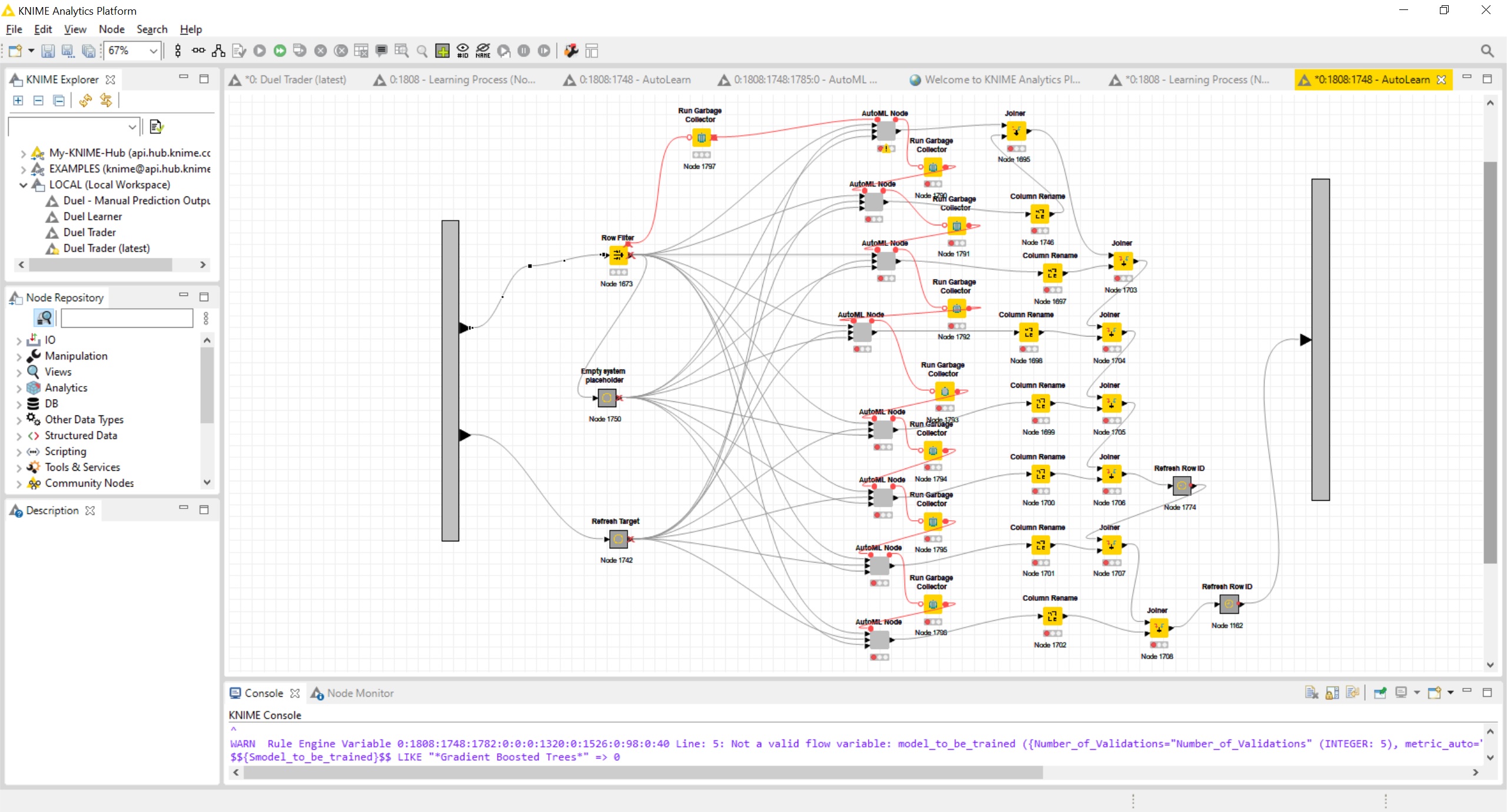Toggle console scroll lock icon
The image size is (1507, 812).
click(x=1332, y=693)
